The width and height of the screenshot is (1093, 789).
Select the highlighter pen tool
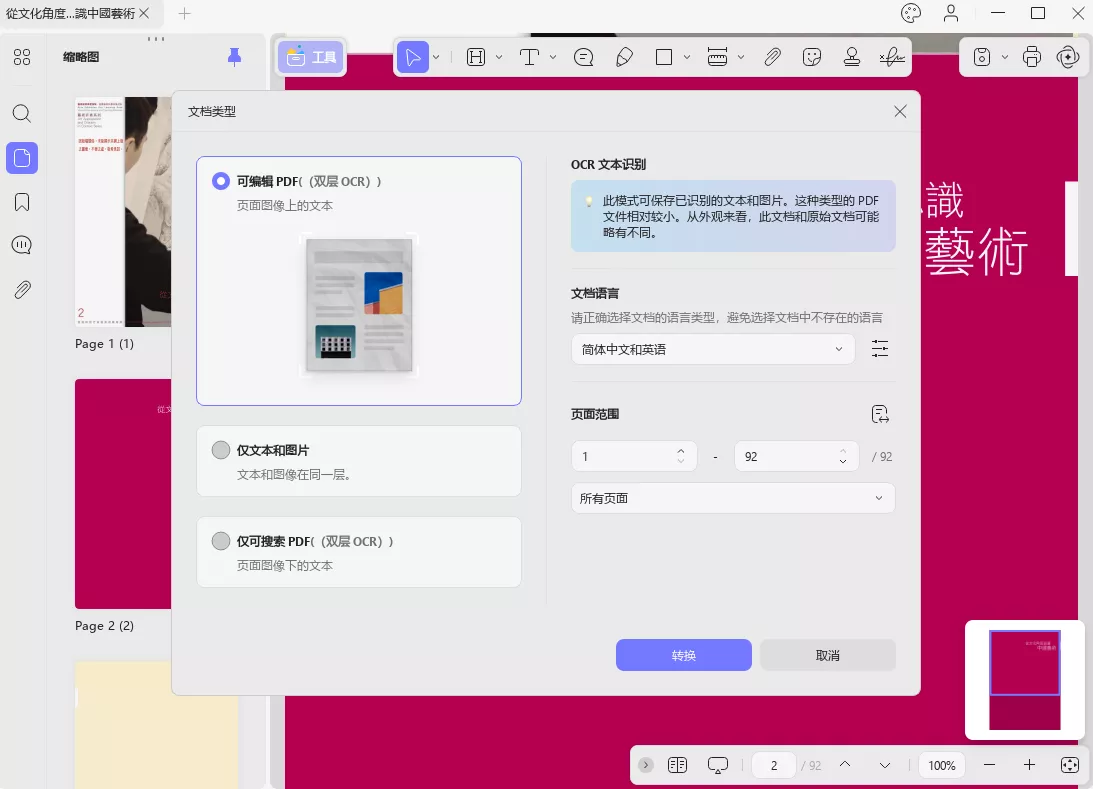(x=624, y=57)
